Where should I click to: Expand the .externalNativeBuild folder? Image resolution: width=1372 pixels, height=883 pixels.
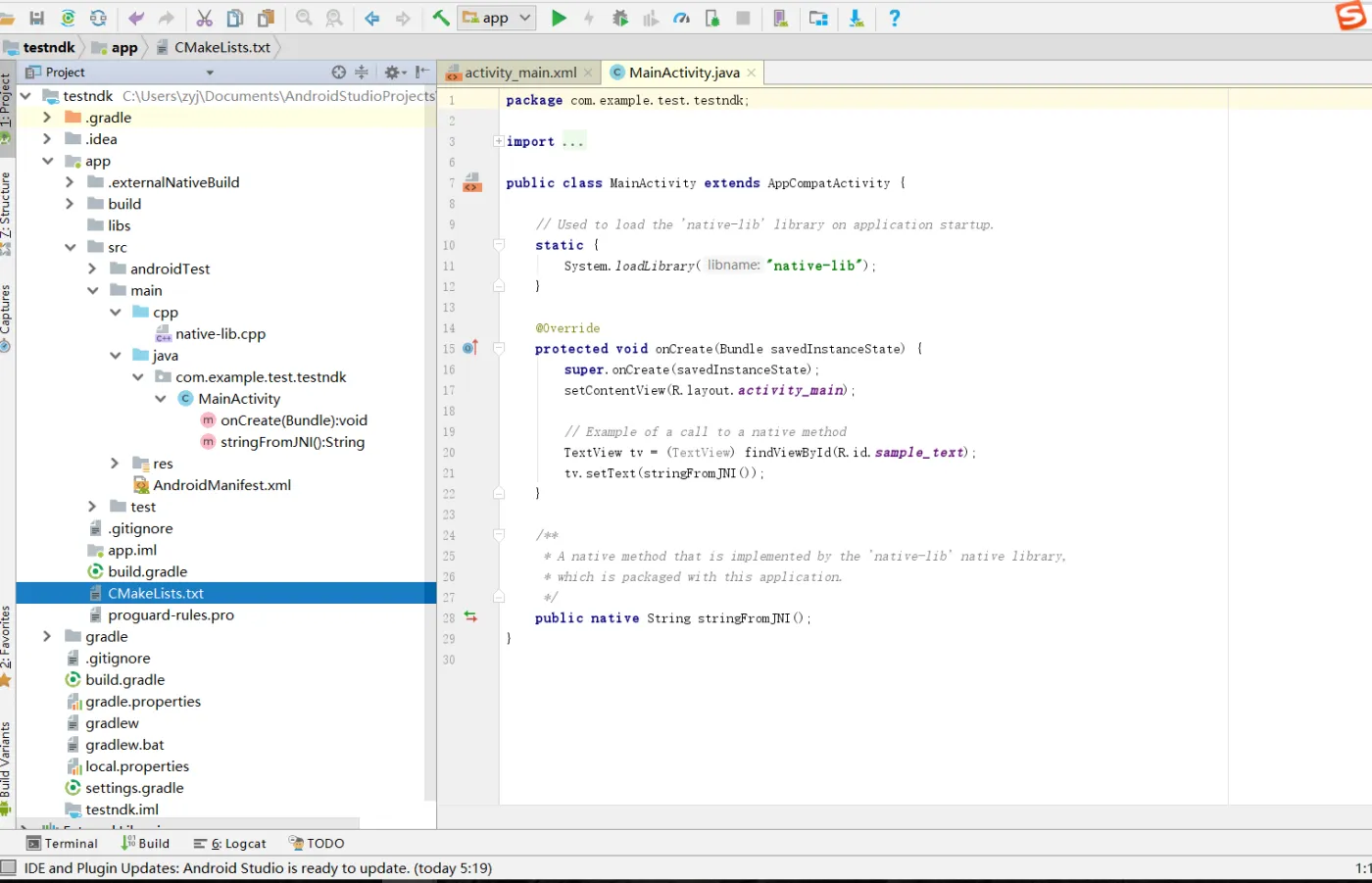point(70,182)
